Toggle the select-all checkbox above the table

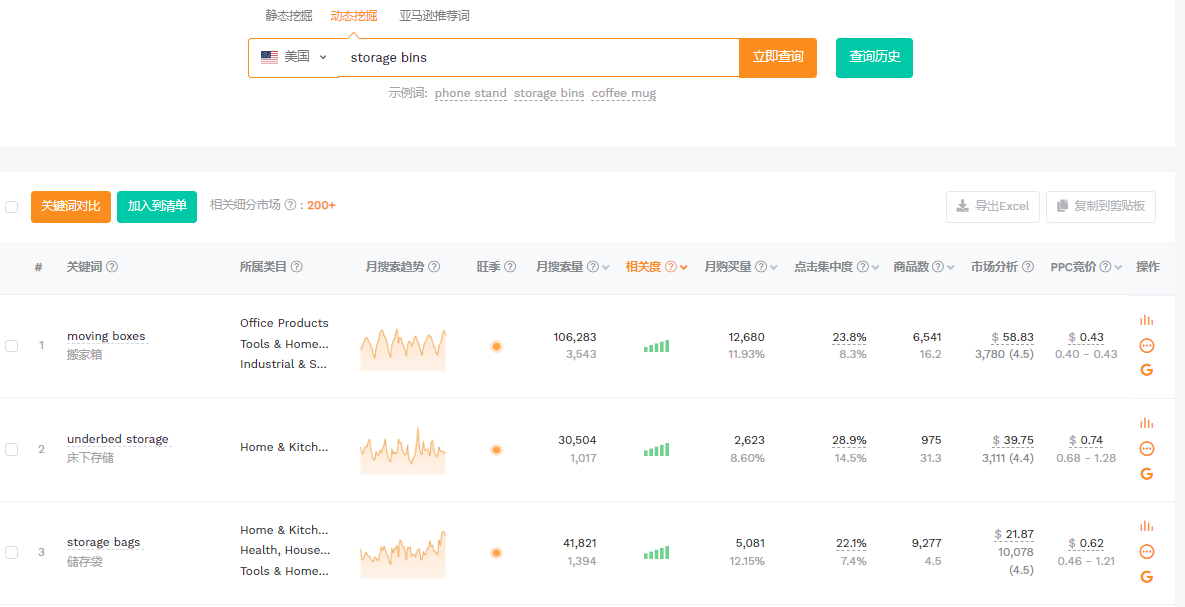12,207
